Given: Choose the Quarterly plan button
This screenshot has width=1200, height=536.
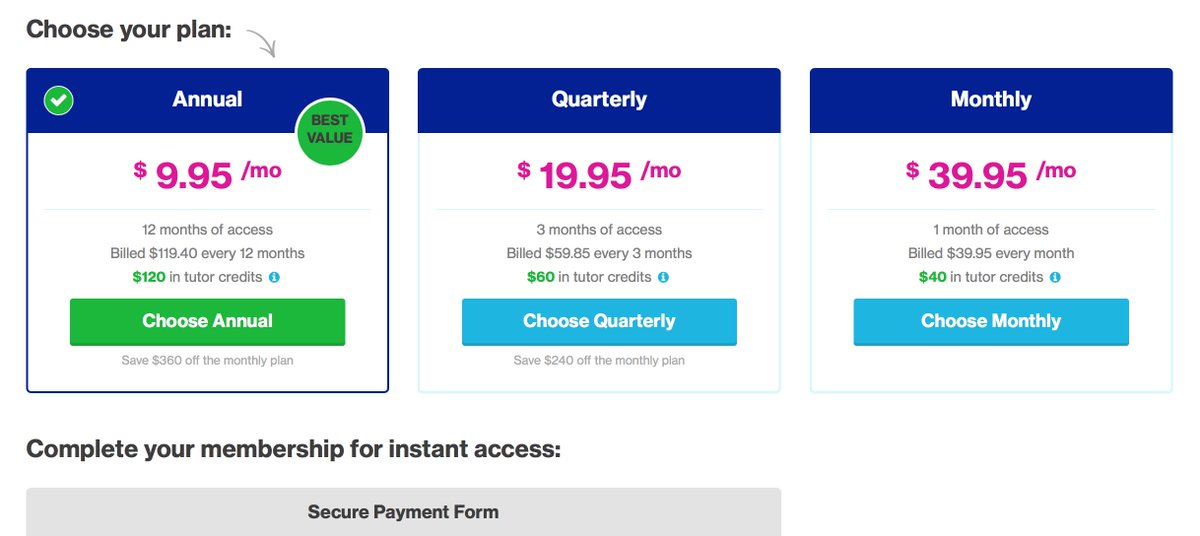Looking at the screenshot, I should 599,322.
